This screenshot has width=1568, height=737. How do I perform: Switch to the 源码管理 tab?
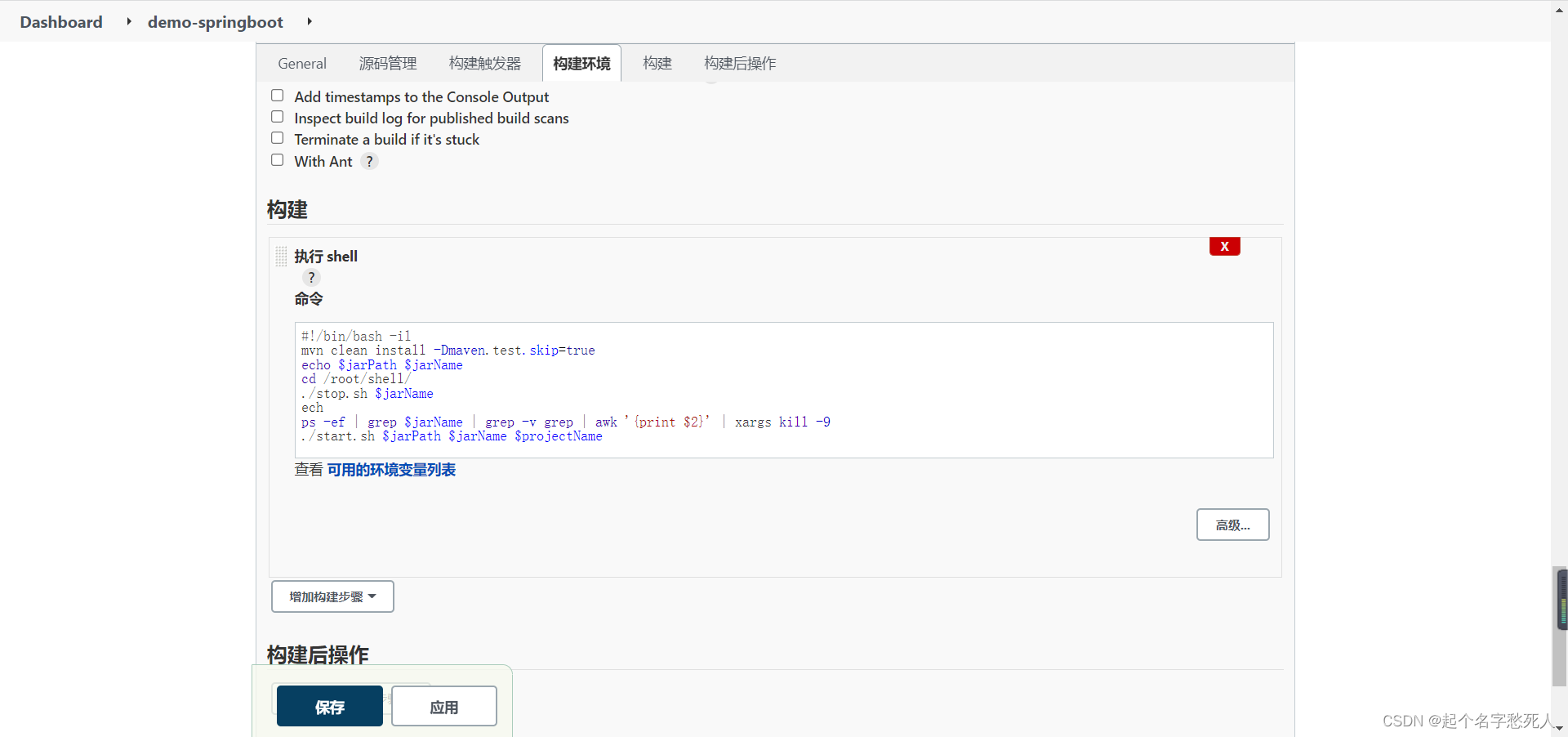pyautogui.click(x=388, y=64)
